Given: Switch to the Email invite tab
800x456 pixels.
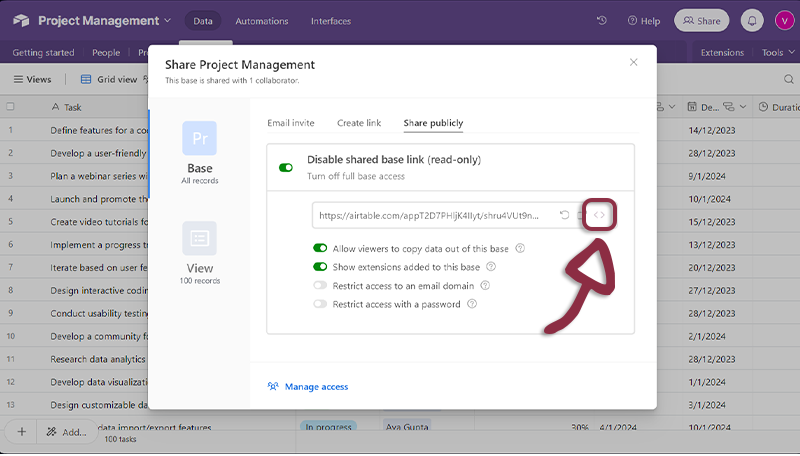Looking at the screenshot, I should (291, 123).
